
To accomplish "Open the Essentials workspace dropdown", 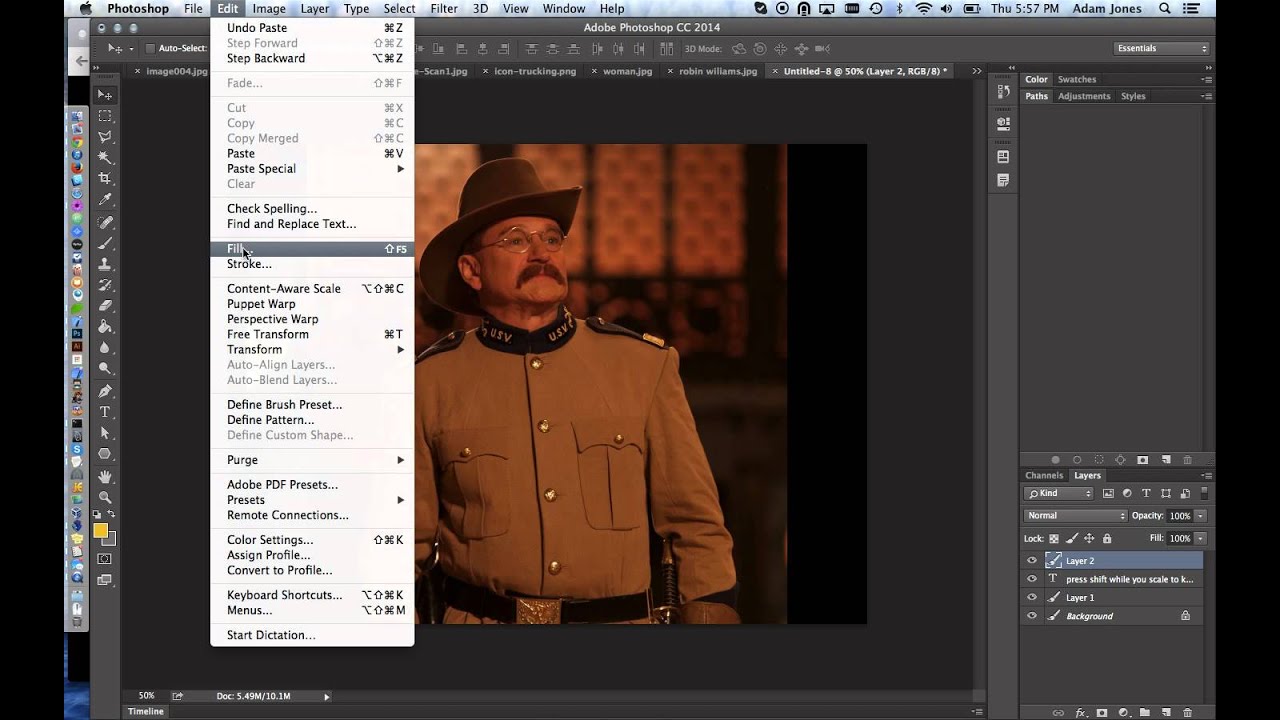I will point(1161,48).
